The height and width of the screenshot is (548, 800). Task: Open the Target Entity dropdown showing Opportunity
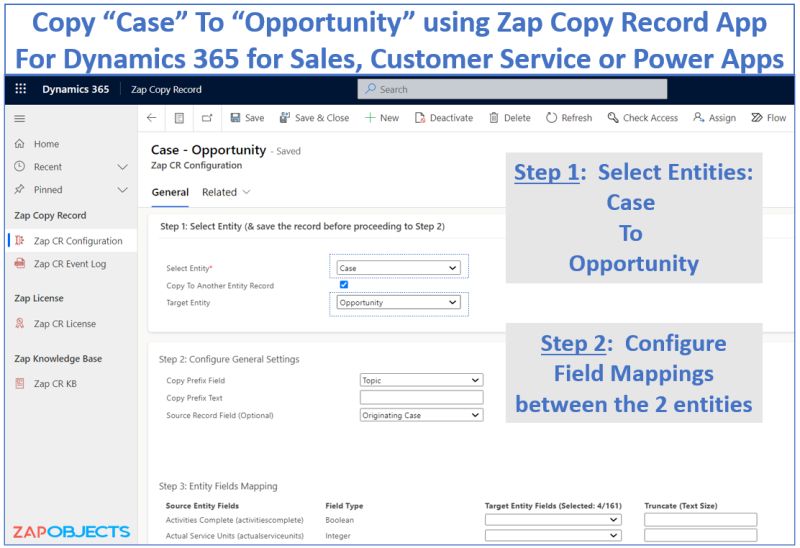[398, 303]
